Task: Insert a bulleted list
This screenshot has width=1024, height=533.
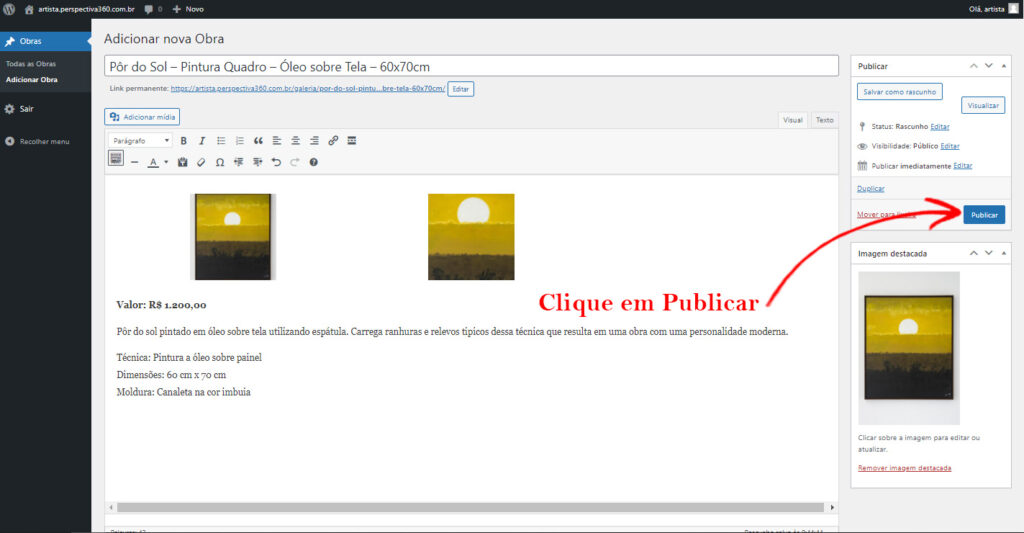Action: 221,140
